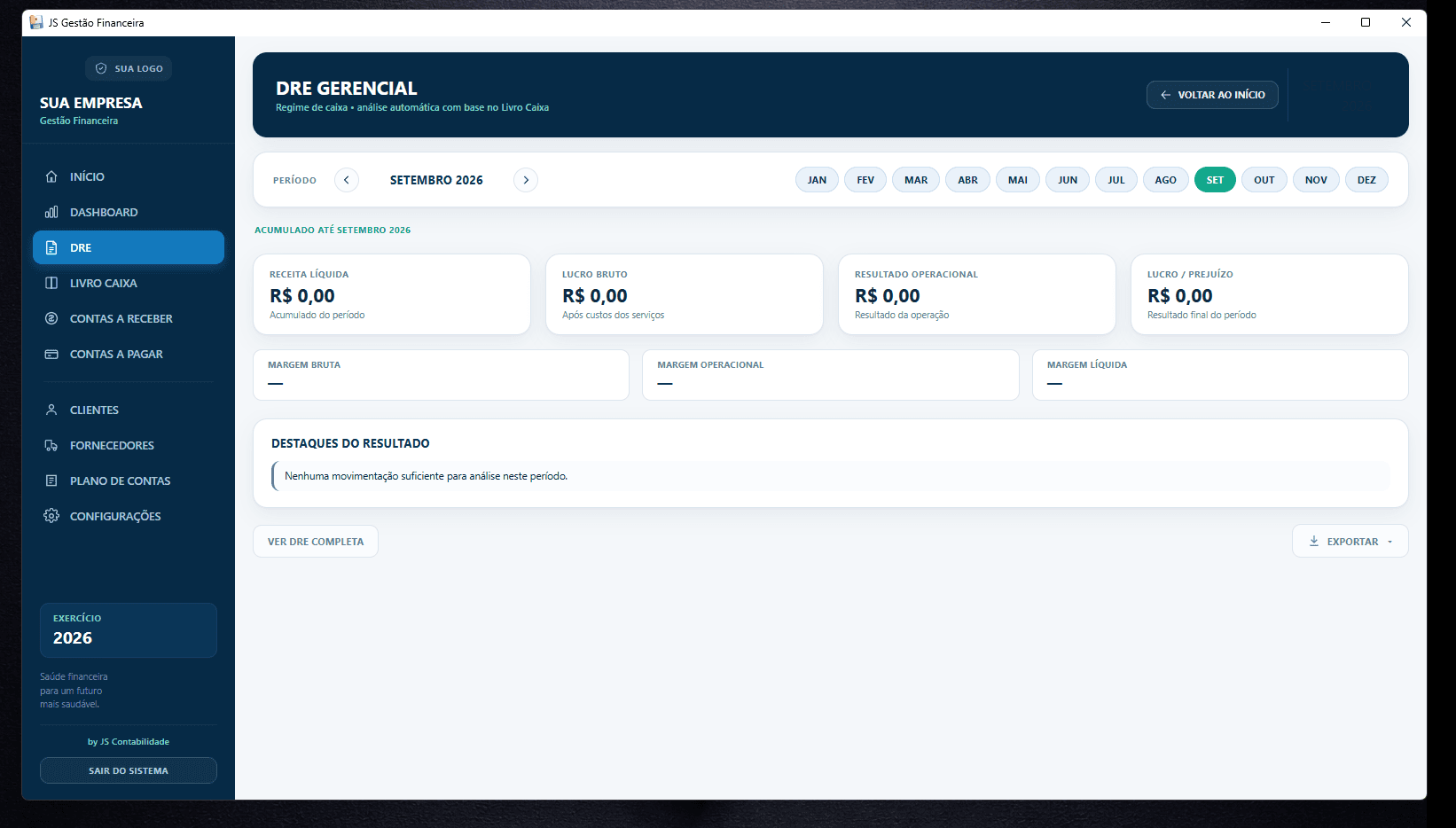Click the Contas a Pagar card icon

51,354
